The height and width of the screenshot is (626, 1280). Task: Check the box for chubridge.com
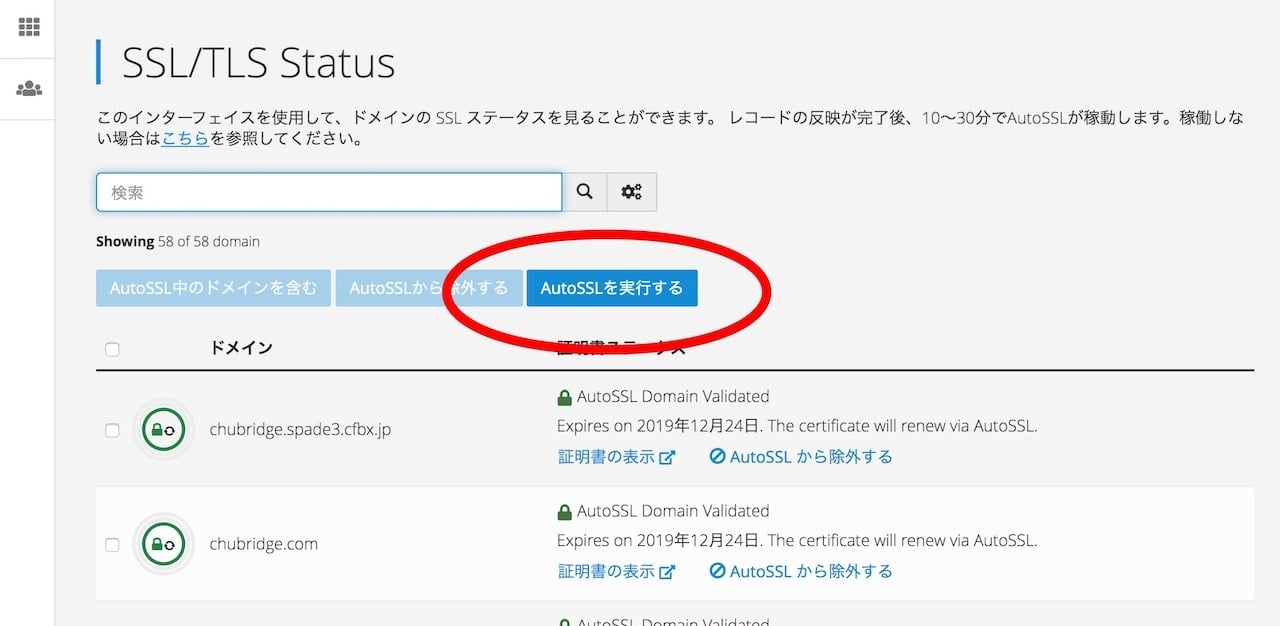pos(112,545)
